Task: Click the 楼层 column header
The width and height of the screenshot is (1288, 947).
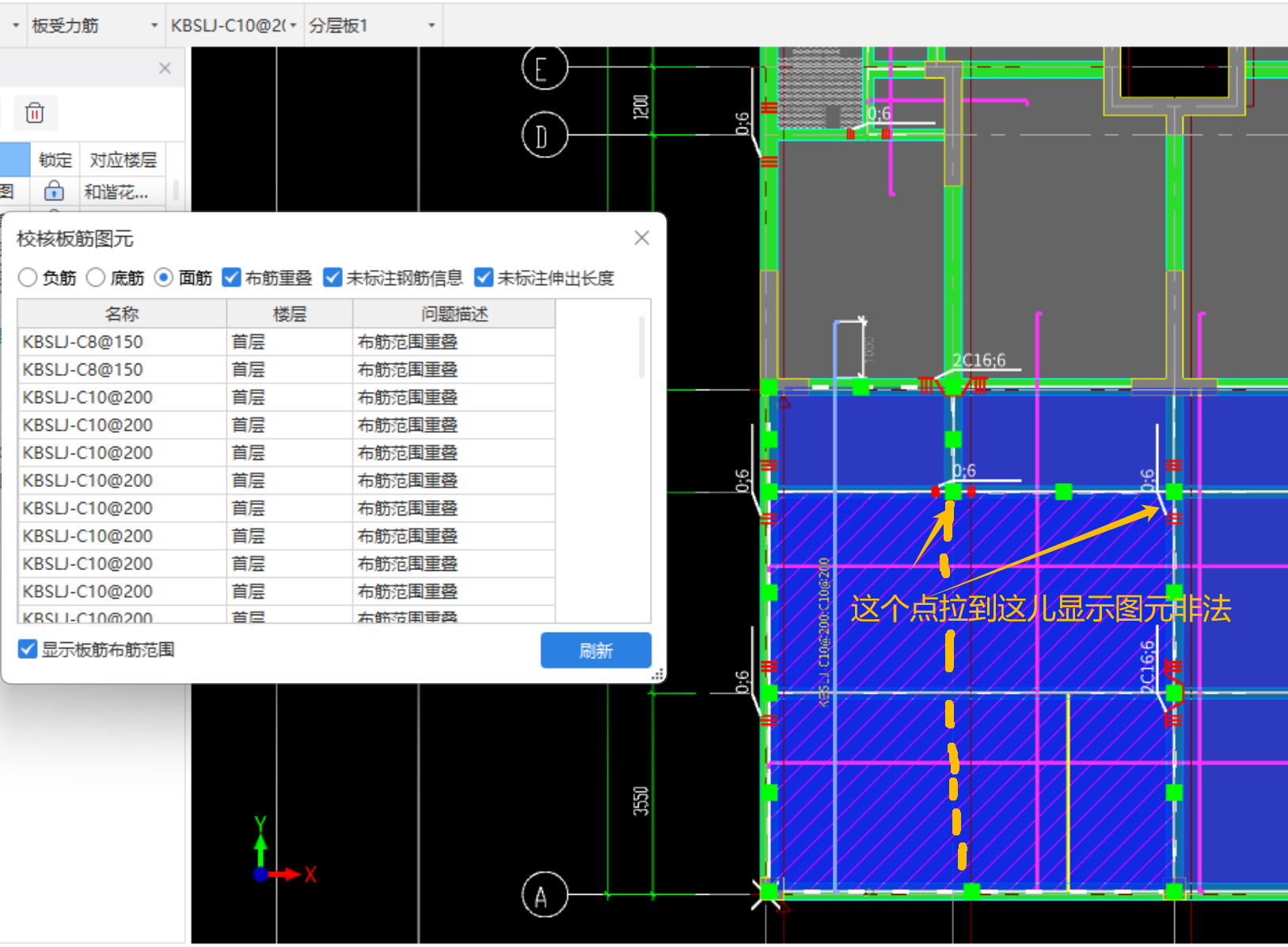Action: pos(290,314)
